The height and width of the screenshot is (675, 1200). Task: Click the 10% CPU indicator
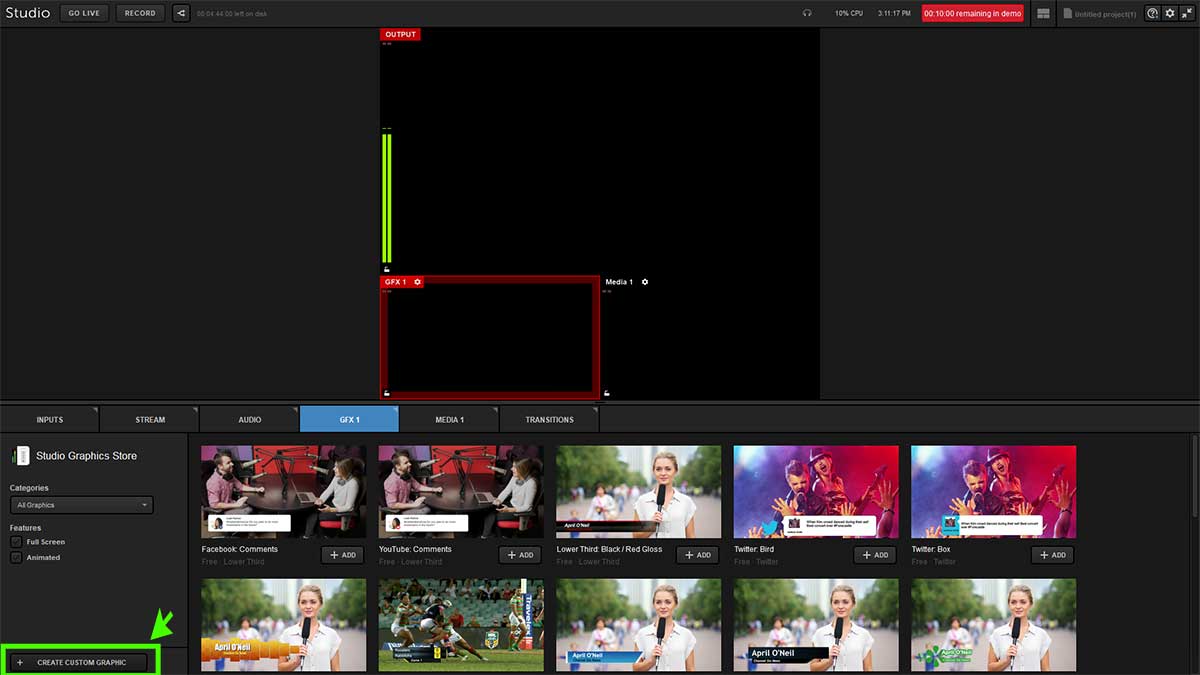click(x=849, y=14)
